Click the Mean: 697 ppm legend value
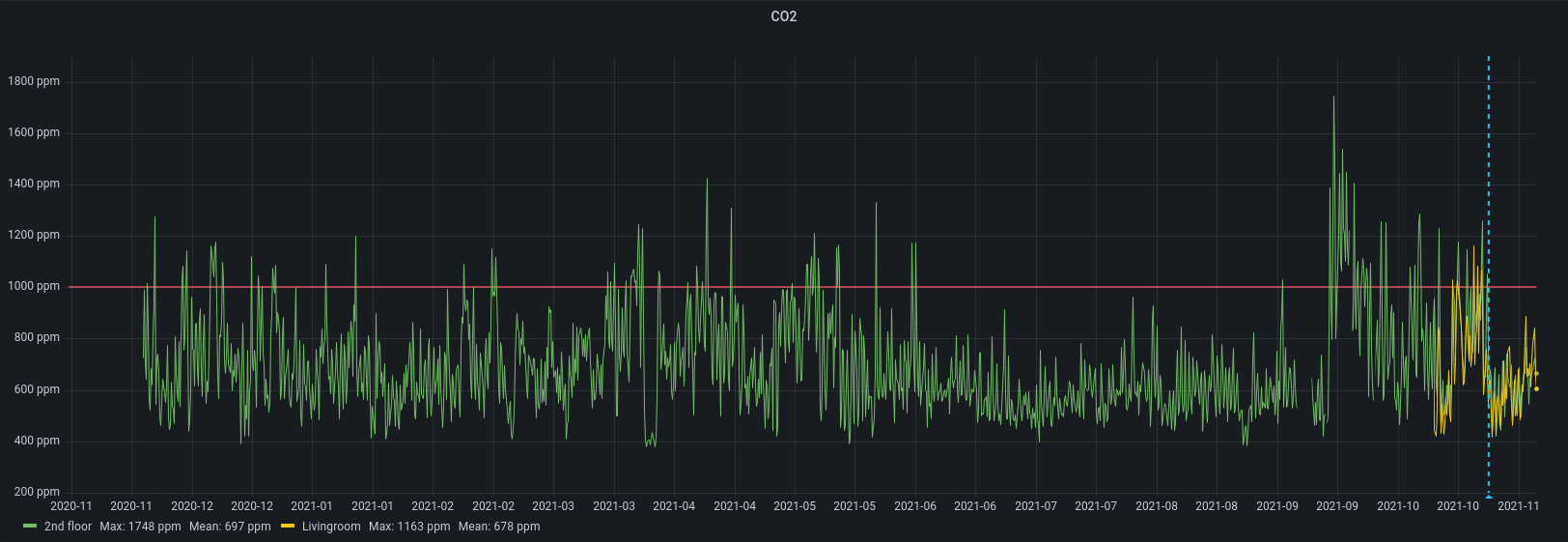The width and height of the screenshot is (1568, 542). tap(230, 527)
